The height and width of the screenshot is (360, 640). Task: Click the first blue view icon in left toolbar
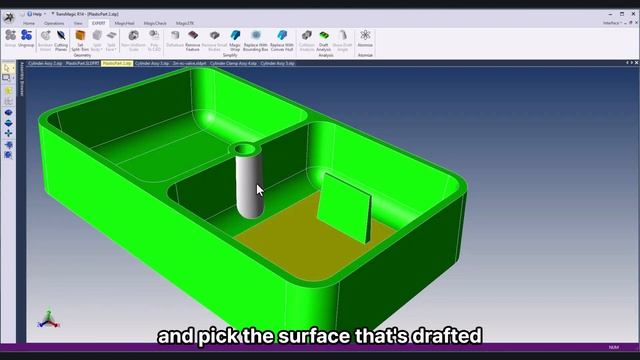pos(8,112)
